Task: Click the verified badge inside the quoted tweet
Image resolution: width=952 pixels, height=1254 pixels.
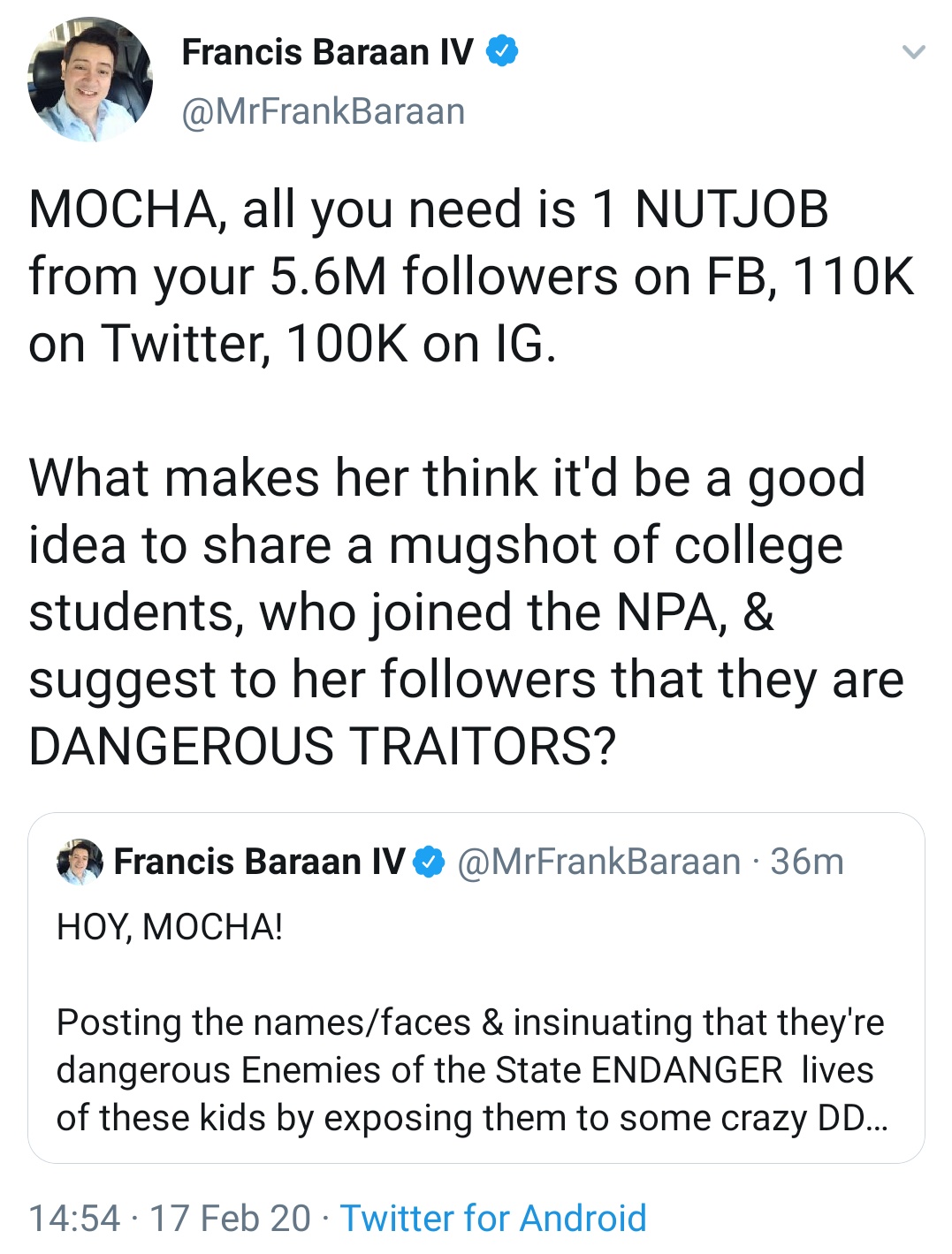Action: [430, 862]
